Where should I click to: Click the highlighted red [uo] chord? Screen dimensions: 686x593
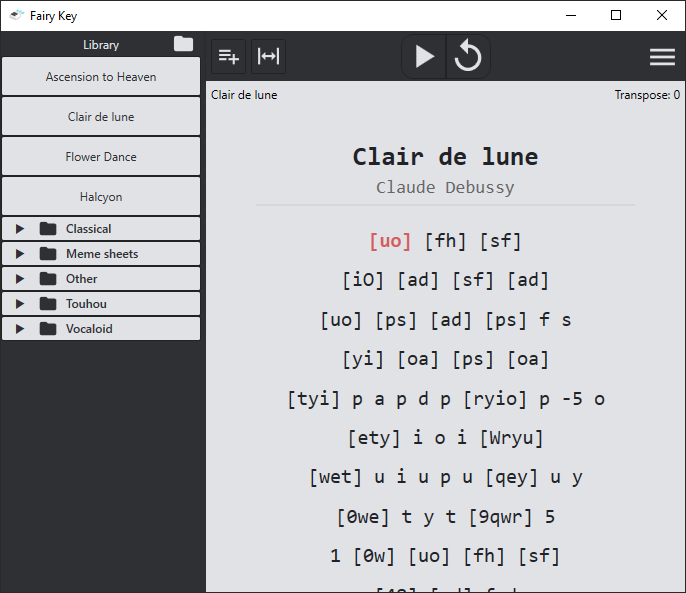[390, 241]
